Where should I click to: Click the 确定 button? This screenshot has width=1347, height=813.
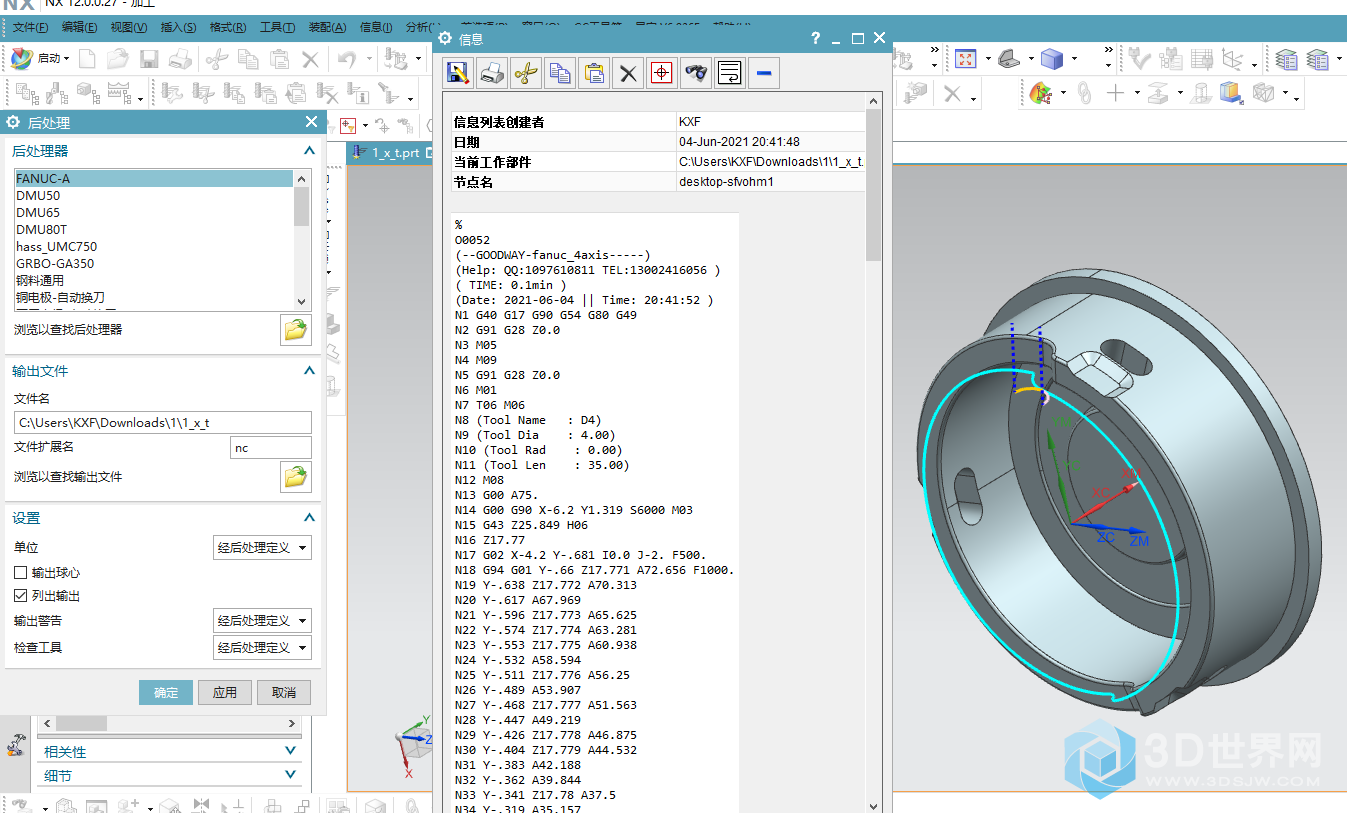click(x=166, y=692)
